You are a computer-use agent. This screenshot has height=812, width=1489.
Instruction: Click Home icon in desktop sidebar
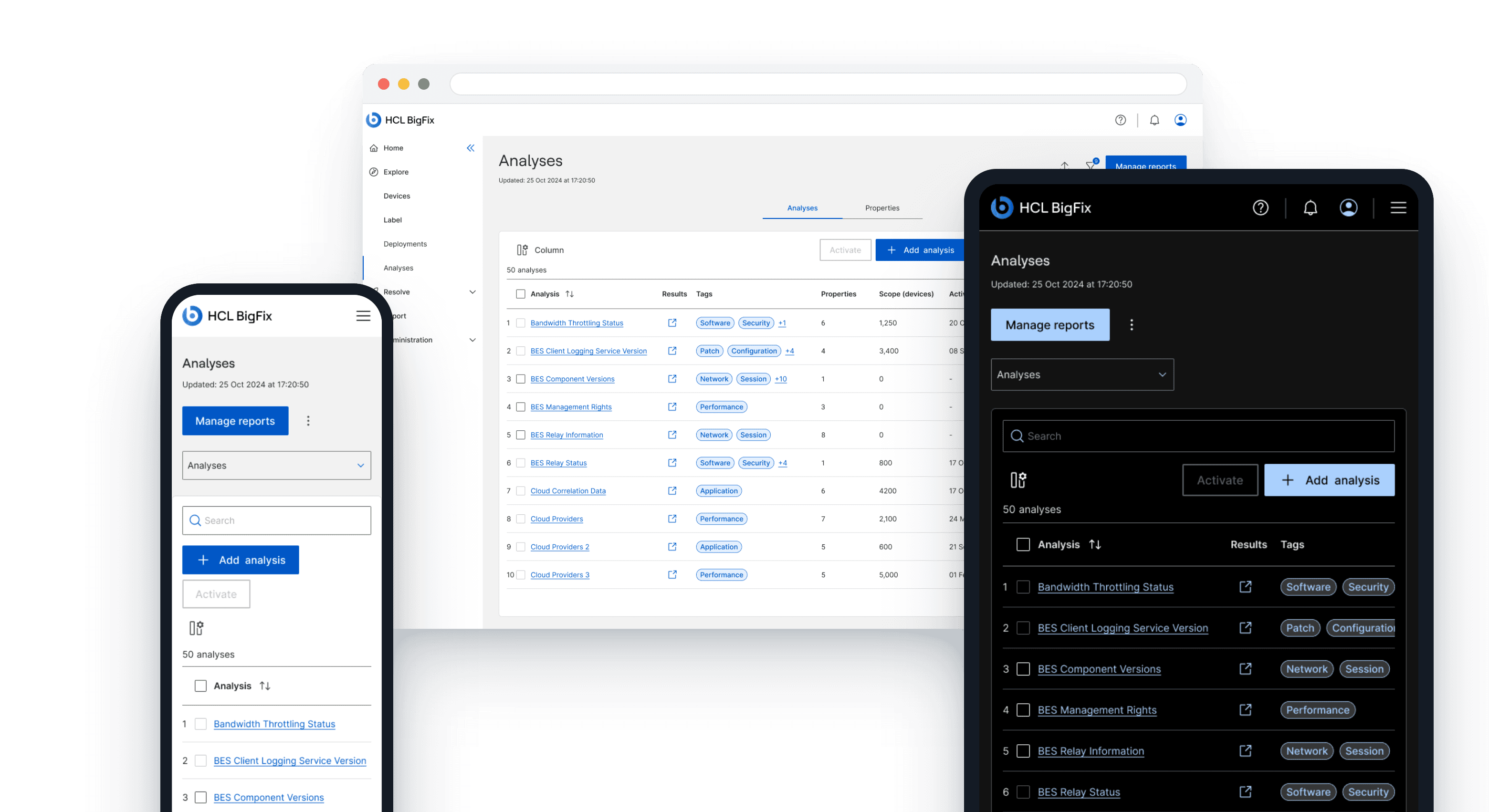[x=374, y=148]
